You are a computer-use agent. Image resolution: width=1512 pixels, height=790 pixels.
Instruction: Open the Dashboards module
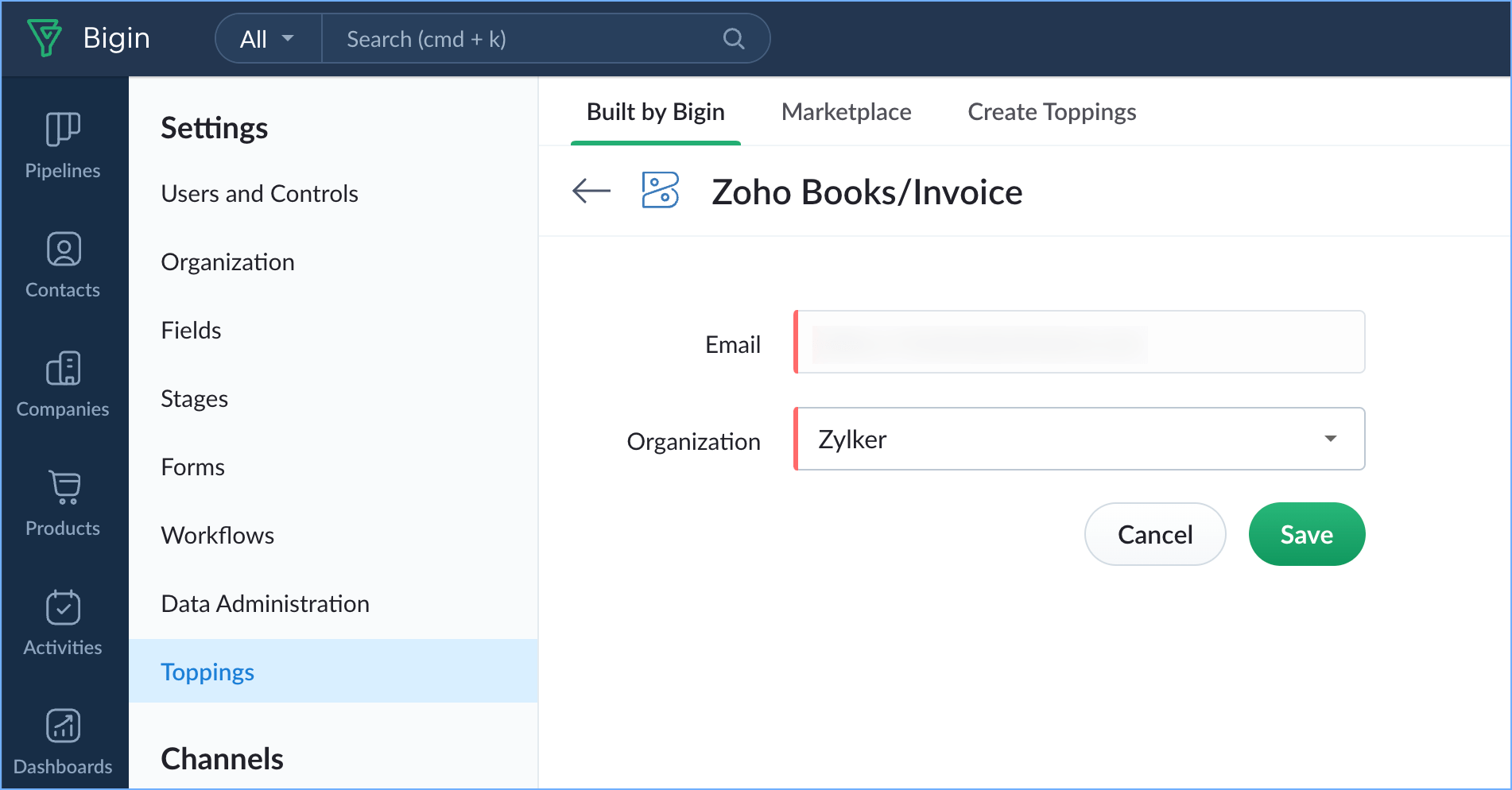[63, 742]
